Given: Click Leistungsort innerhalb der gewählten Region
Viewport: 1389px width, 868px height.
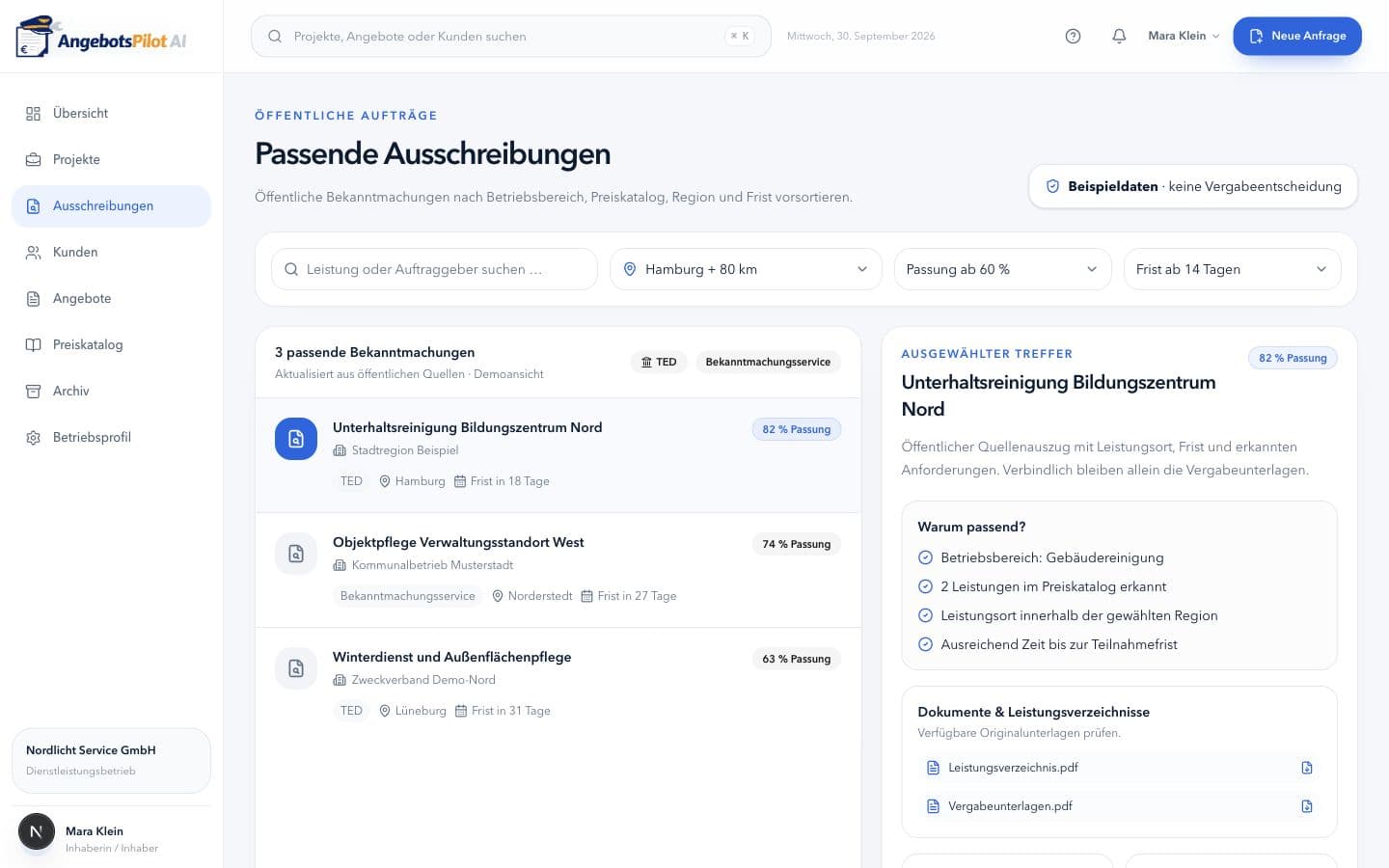Looking at the screenshot, I should click(x=1079, y=615).
